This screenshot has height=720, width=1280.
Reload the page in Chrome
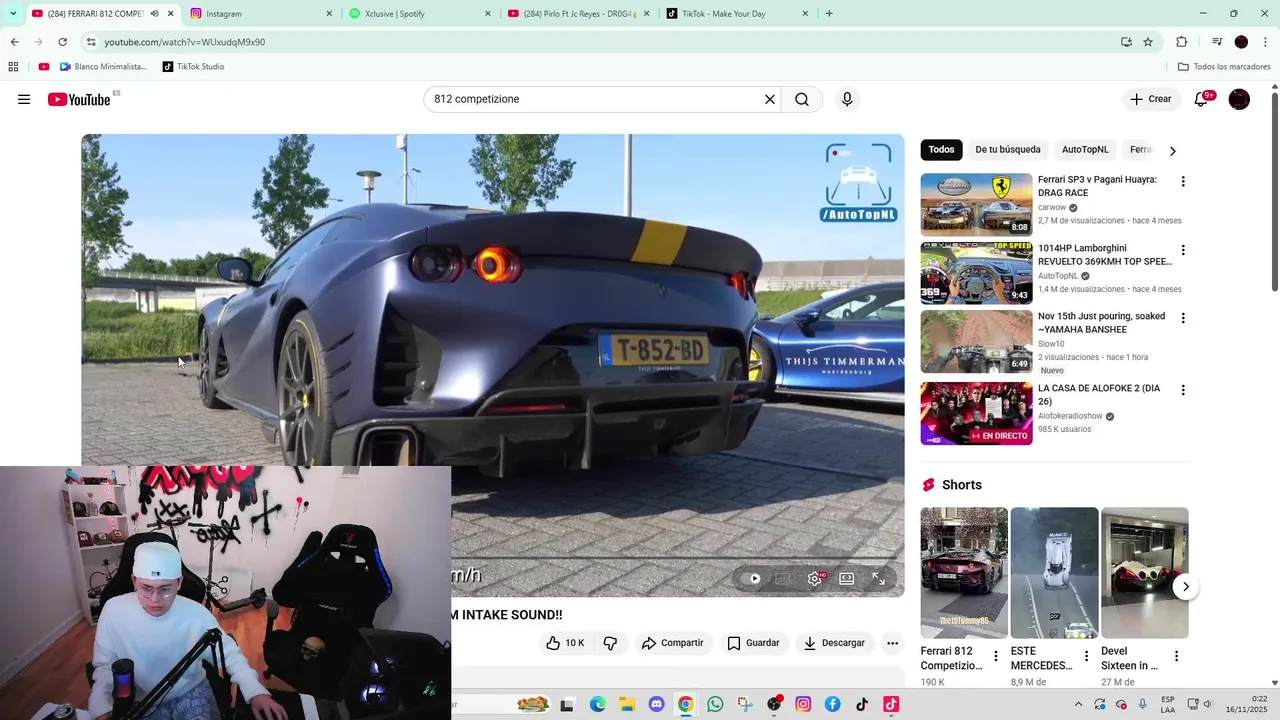click(62, 42)
